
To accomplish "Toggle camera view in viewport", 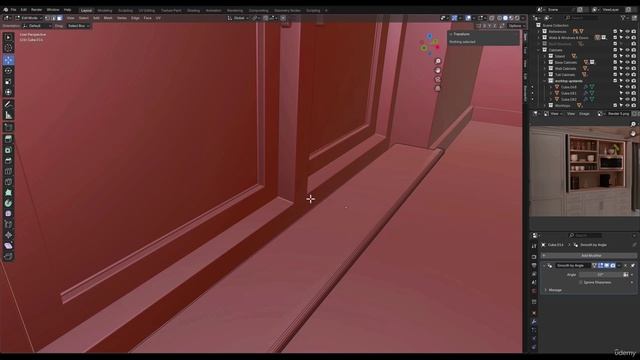I will (438, 79).
